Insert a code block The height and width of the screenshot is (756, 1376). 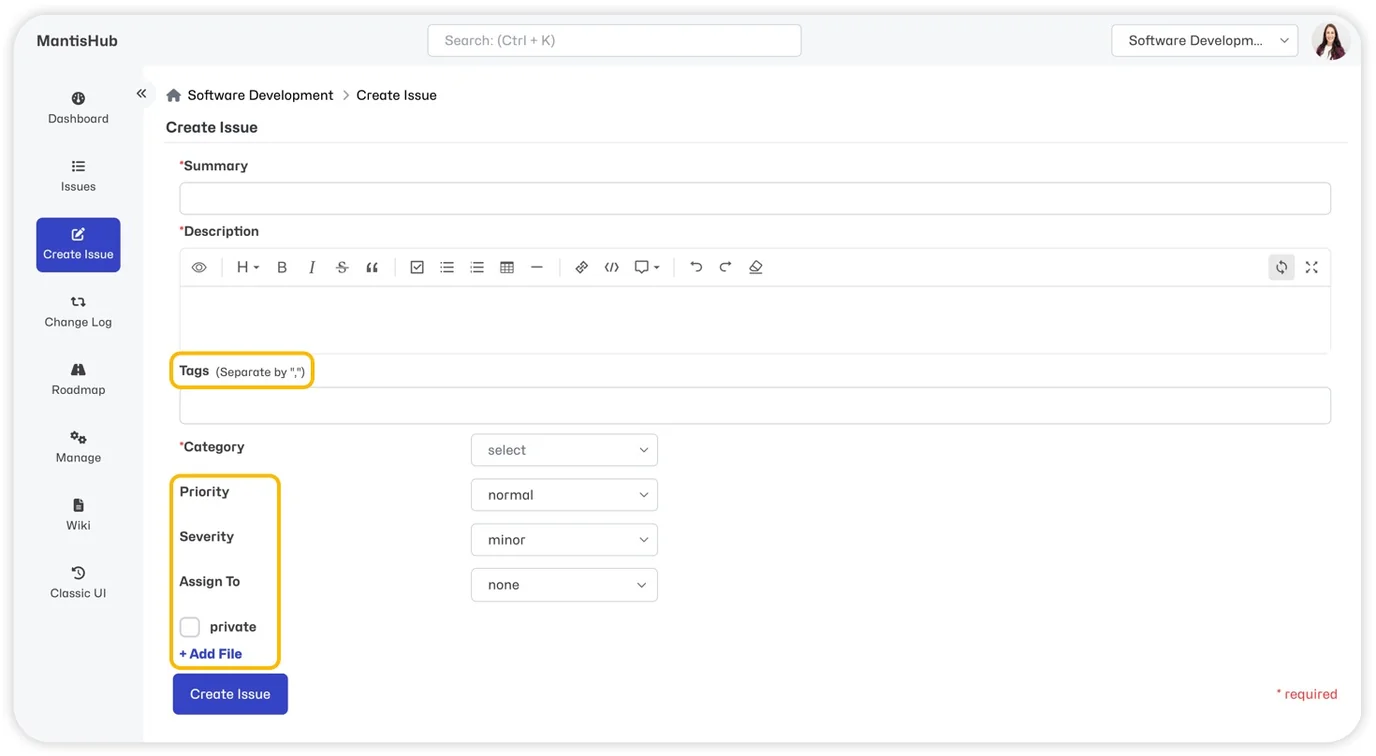click(x=612, y=268)
